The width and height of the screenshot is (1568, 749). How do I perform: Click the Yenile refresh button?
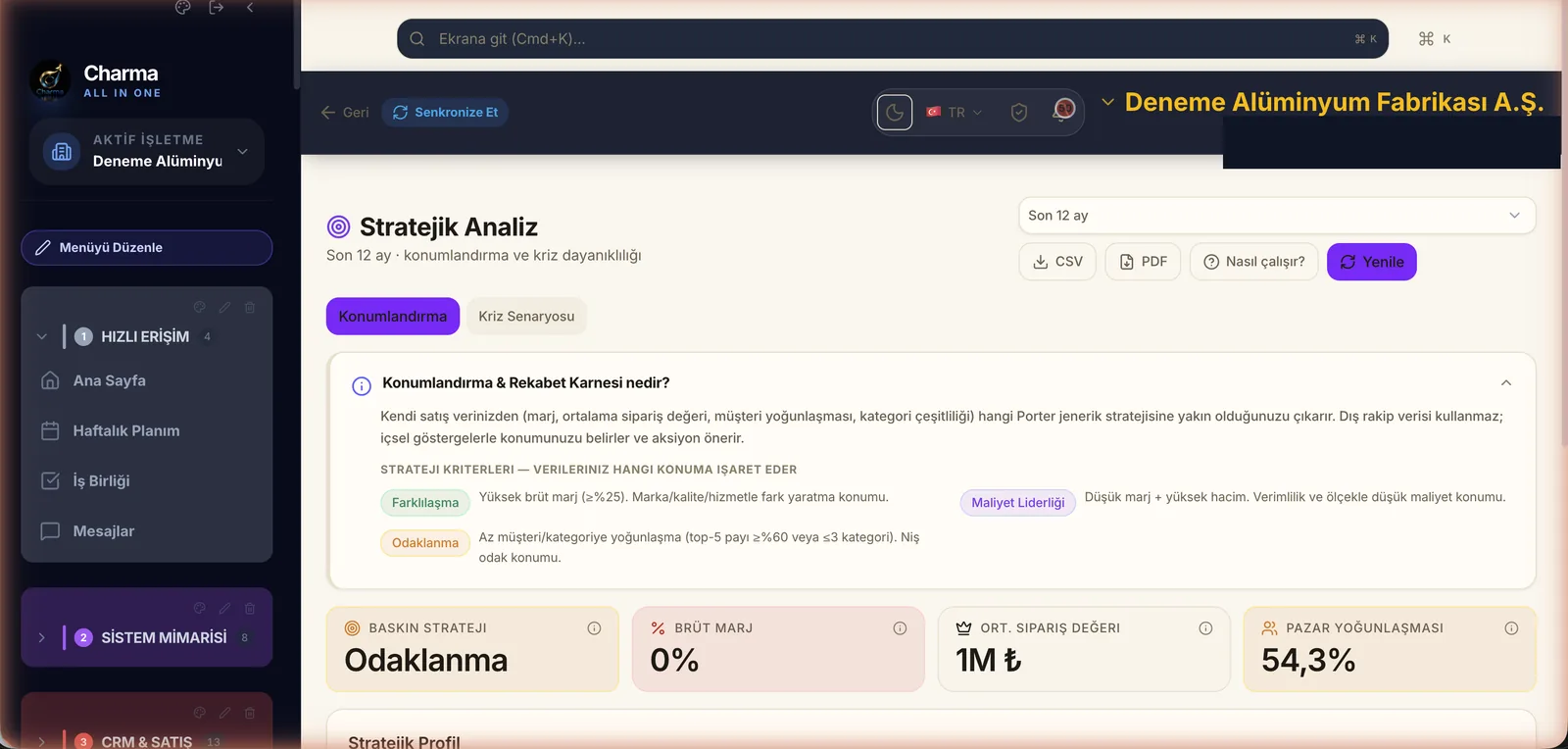coord(1372,262)
